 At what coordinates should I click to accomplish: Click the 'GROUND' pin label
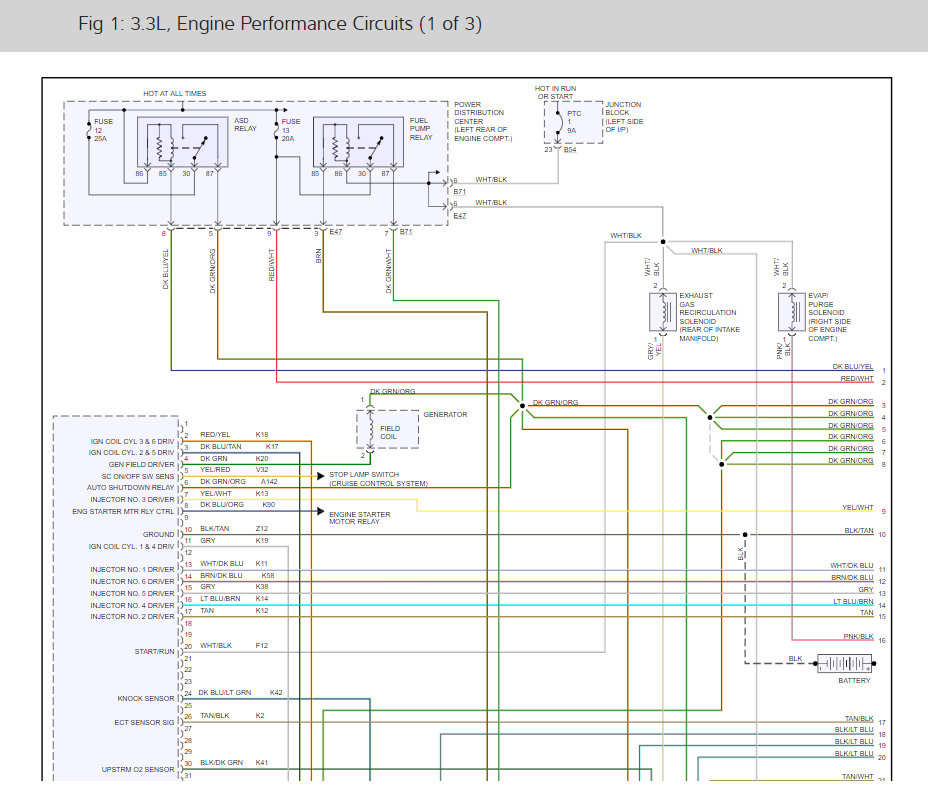click(x=159, y=534)
